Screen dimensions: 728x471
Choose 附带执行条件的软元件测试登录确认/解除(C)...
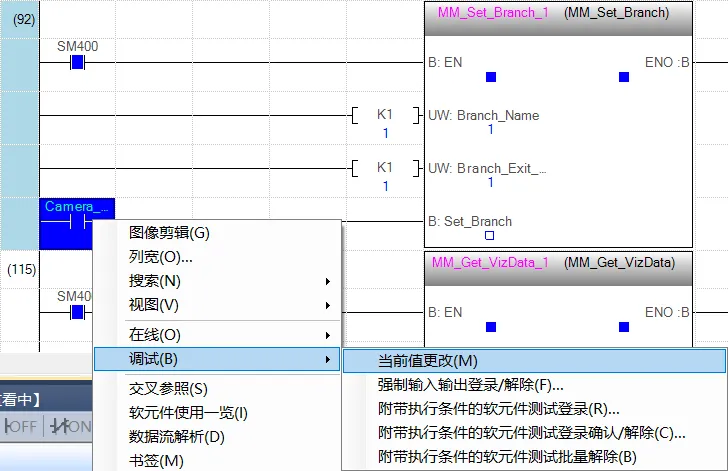534,433
